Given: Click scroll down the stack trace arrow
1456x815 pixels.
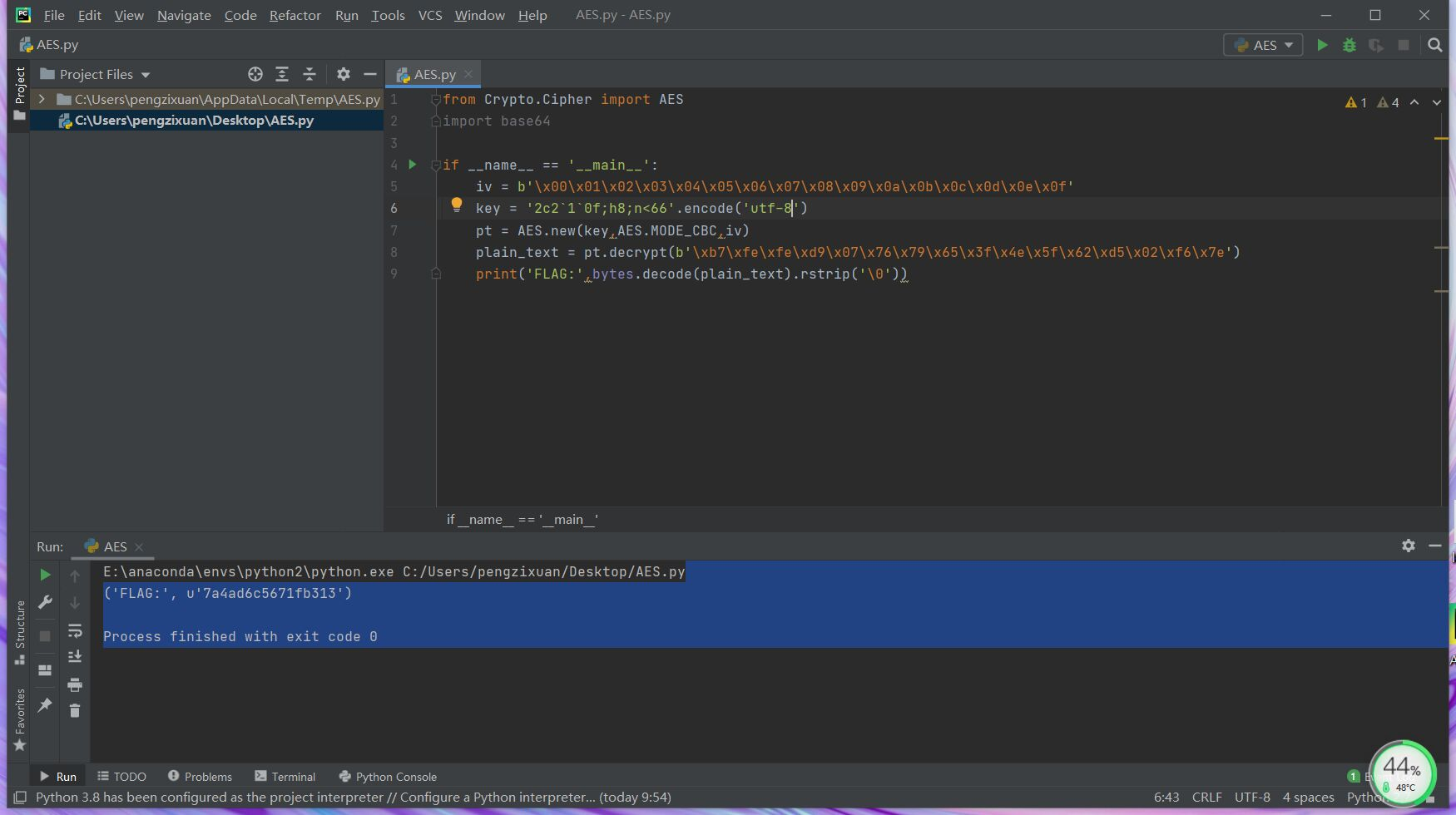Looking at the screenshot, I should click(75, 602).
